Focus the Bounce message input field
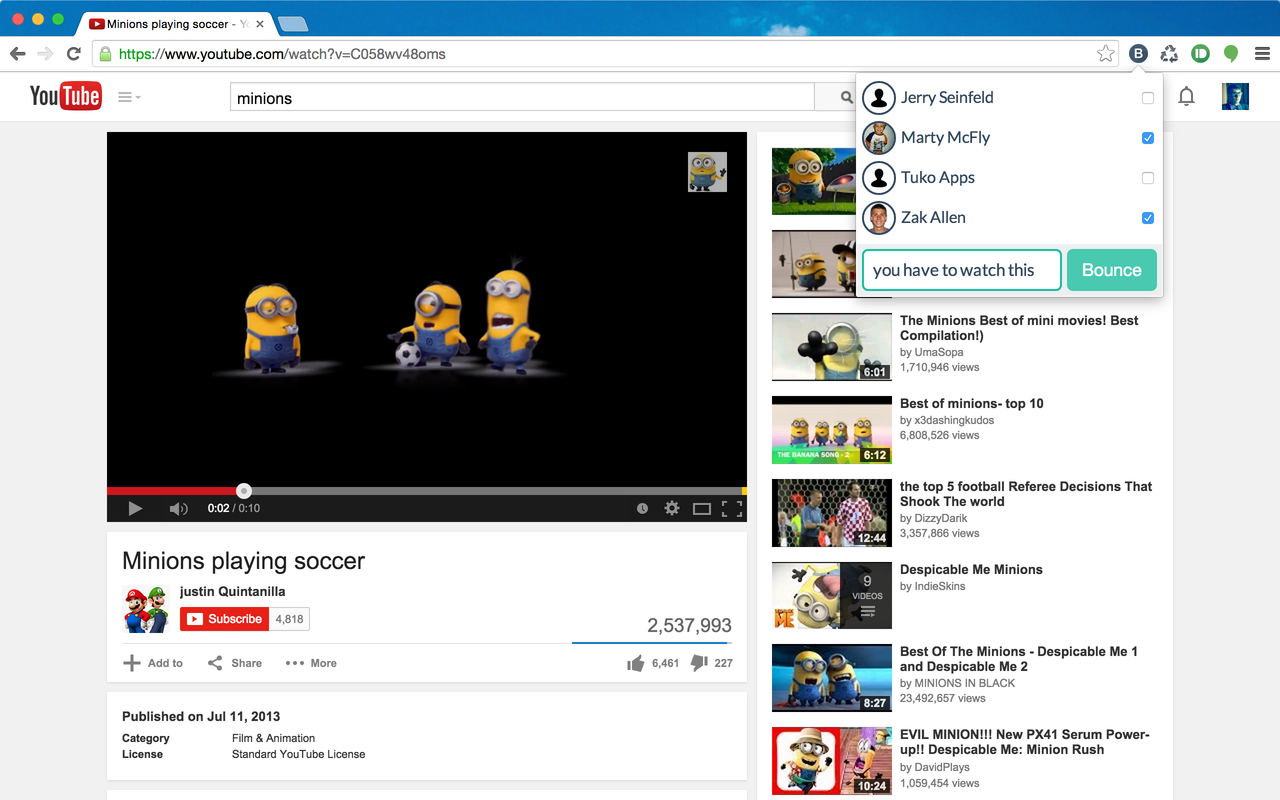The width and height of the screenshot is (1280, 800). [961, 270]
